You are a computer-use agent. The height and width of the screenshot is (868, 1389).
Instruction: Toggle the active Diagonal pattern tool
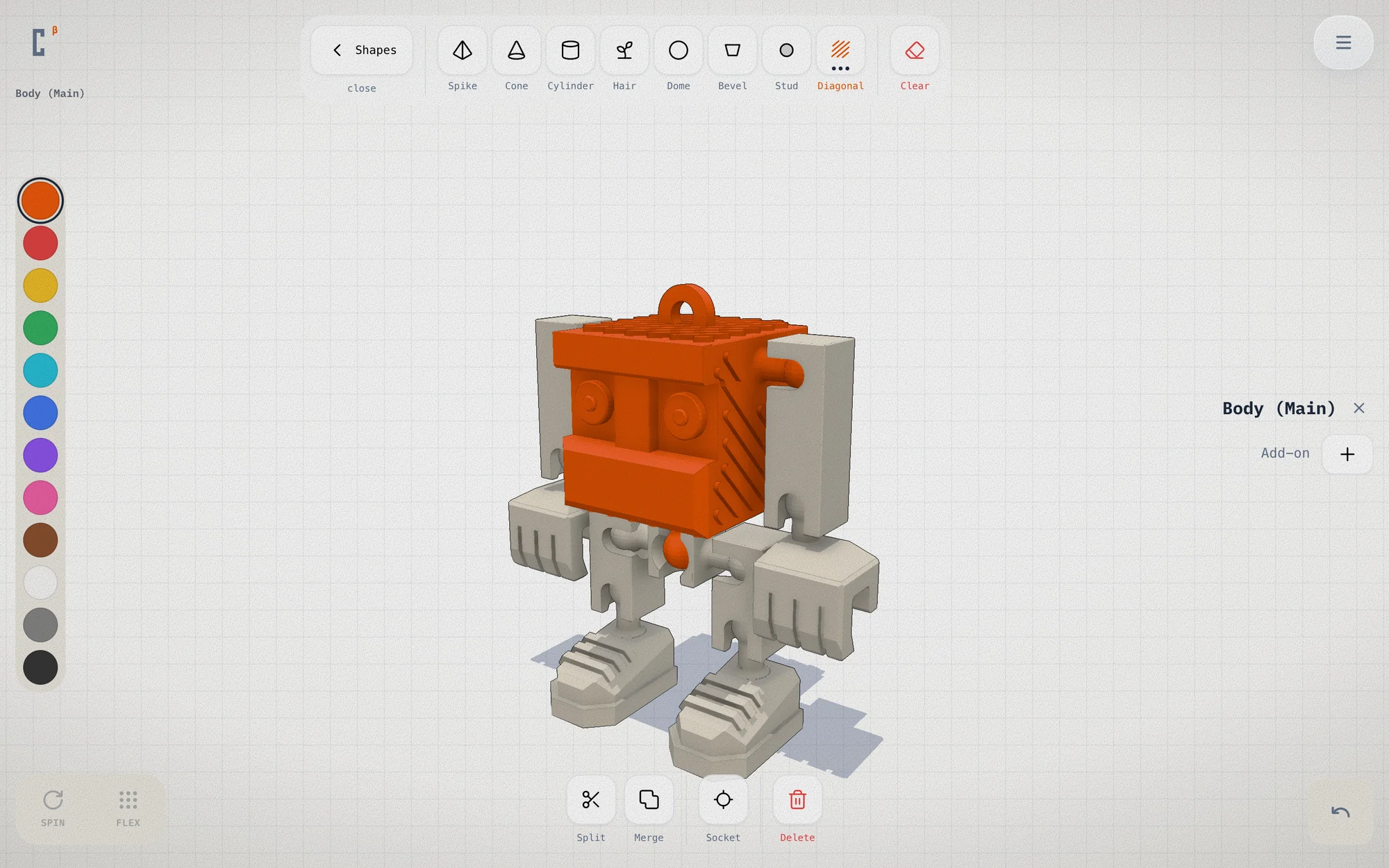pyautogui.click(x=840, y=51)
